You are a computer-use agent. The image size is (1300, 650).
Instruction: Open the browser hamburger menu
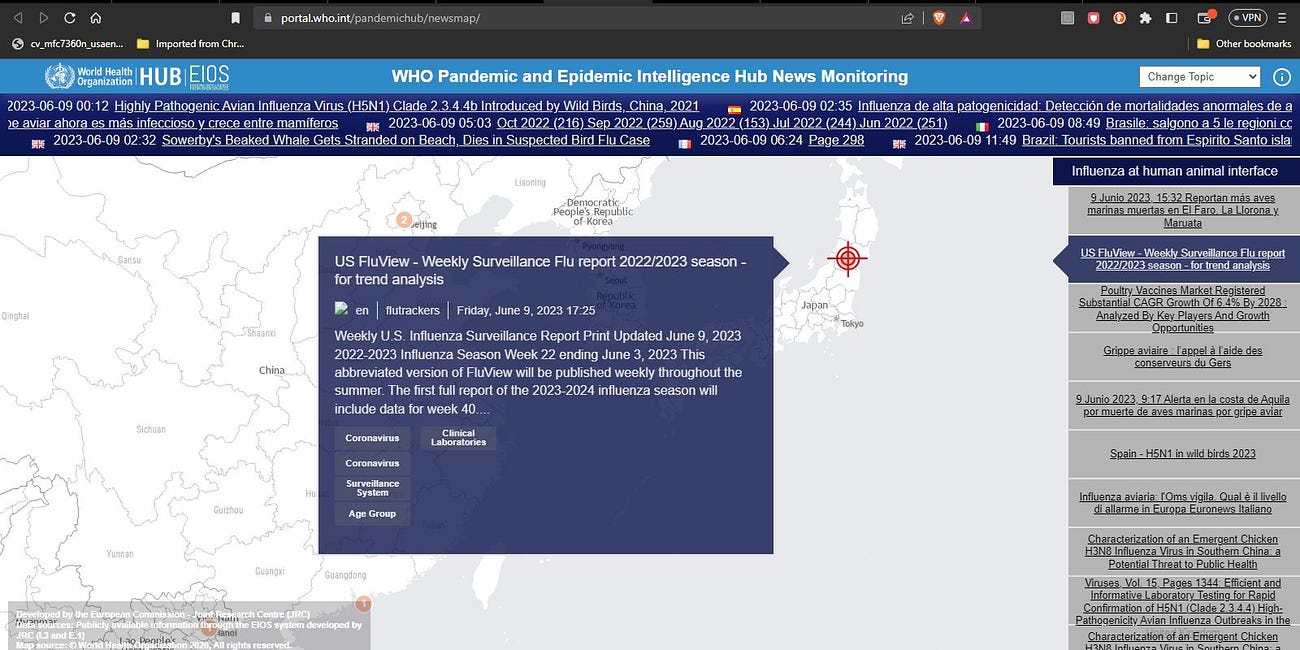(1283, 18)
